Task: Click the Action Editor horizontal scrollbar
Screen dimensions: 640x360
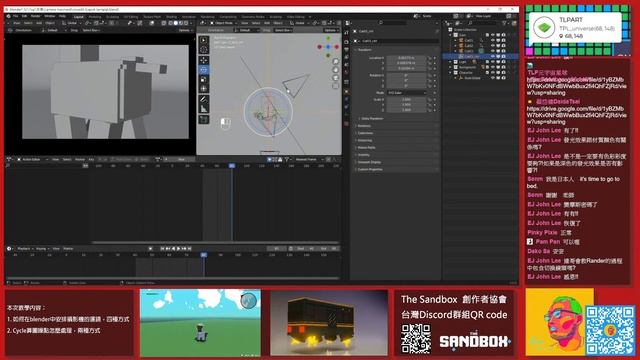Action: [x=215, y=243]
